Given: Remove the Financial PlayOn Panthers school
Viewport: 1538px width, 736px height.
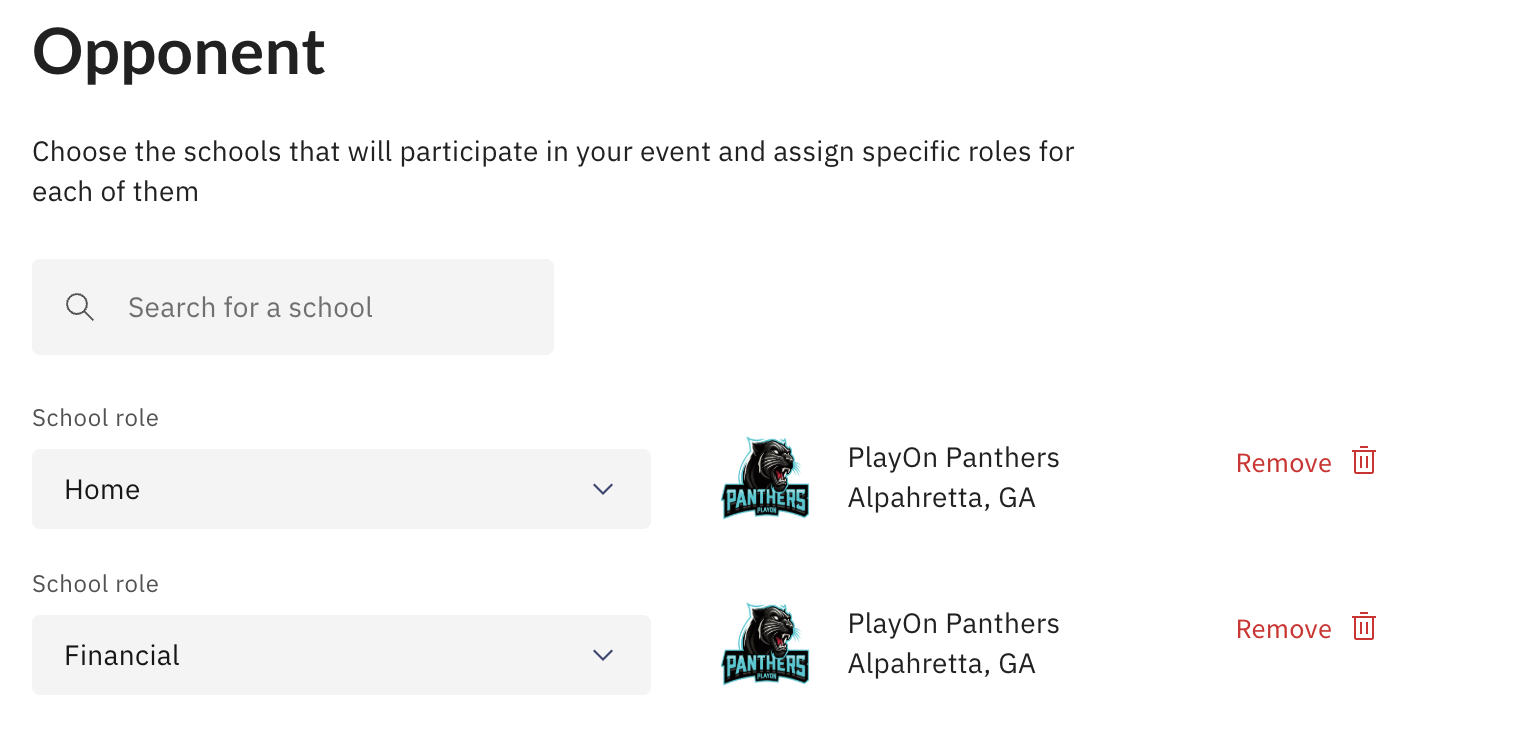Looking at the screenshot, I should tap(1283, 628).
